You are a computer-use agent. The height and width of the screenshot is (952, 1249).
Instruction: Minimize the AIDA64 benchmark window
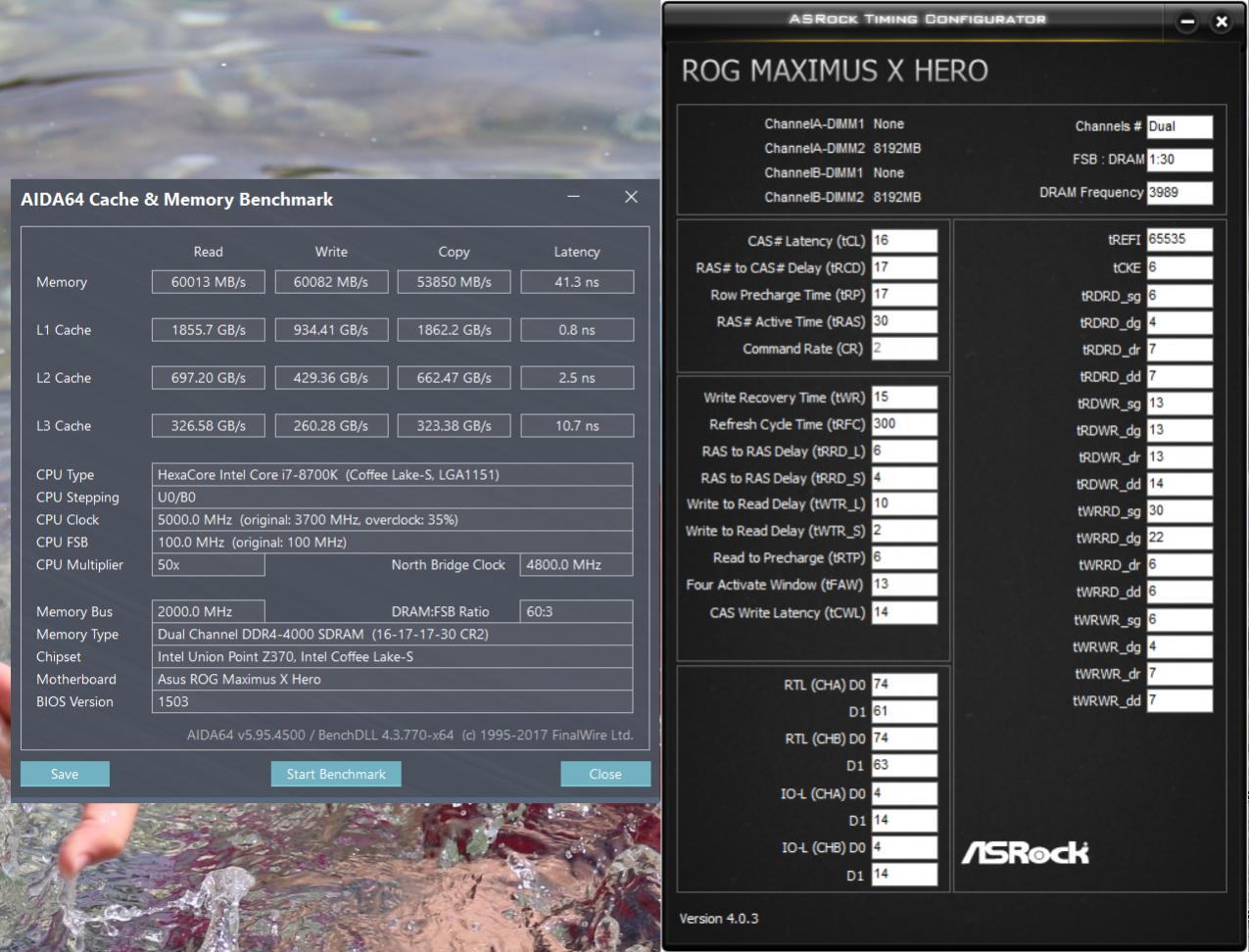pyautogui.click(x=573, y=197)
